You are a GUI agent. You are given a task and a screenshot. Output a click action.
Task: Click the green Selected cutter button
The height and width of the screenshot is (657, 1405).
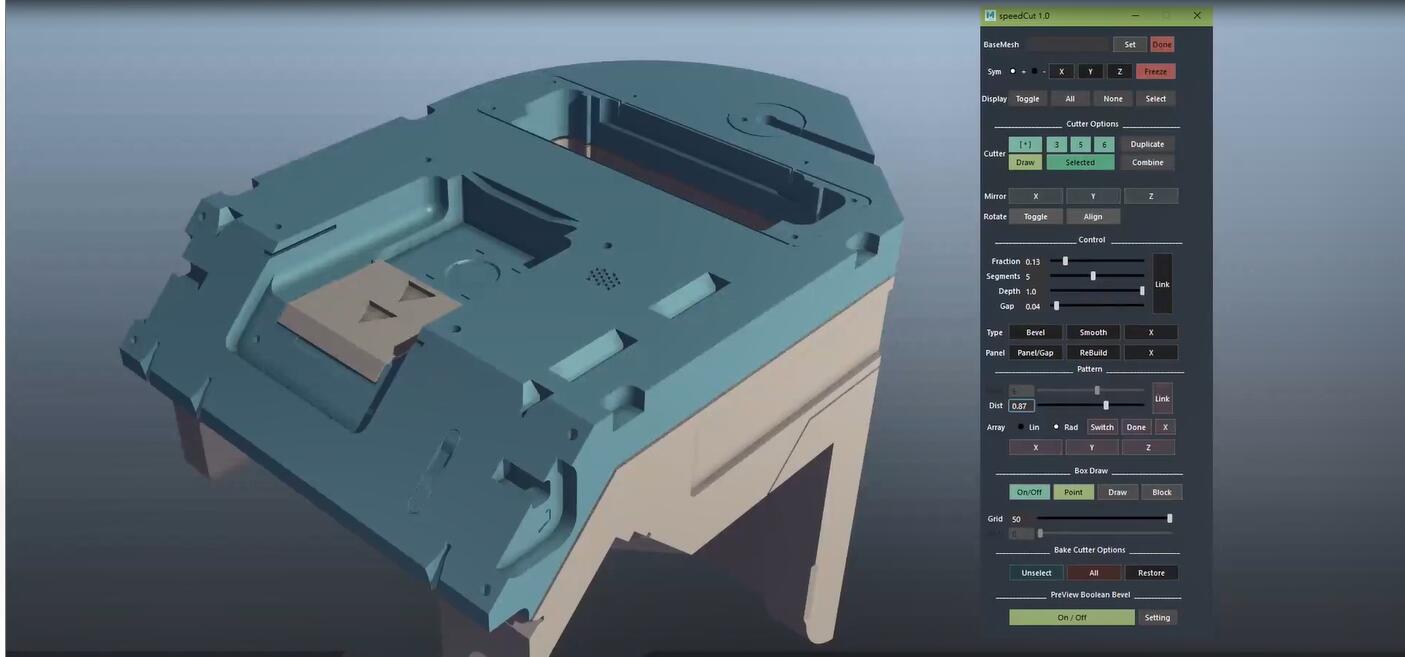click(1080, 162)
